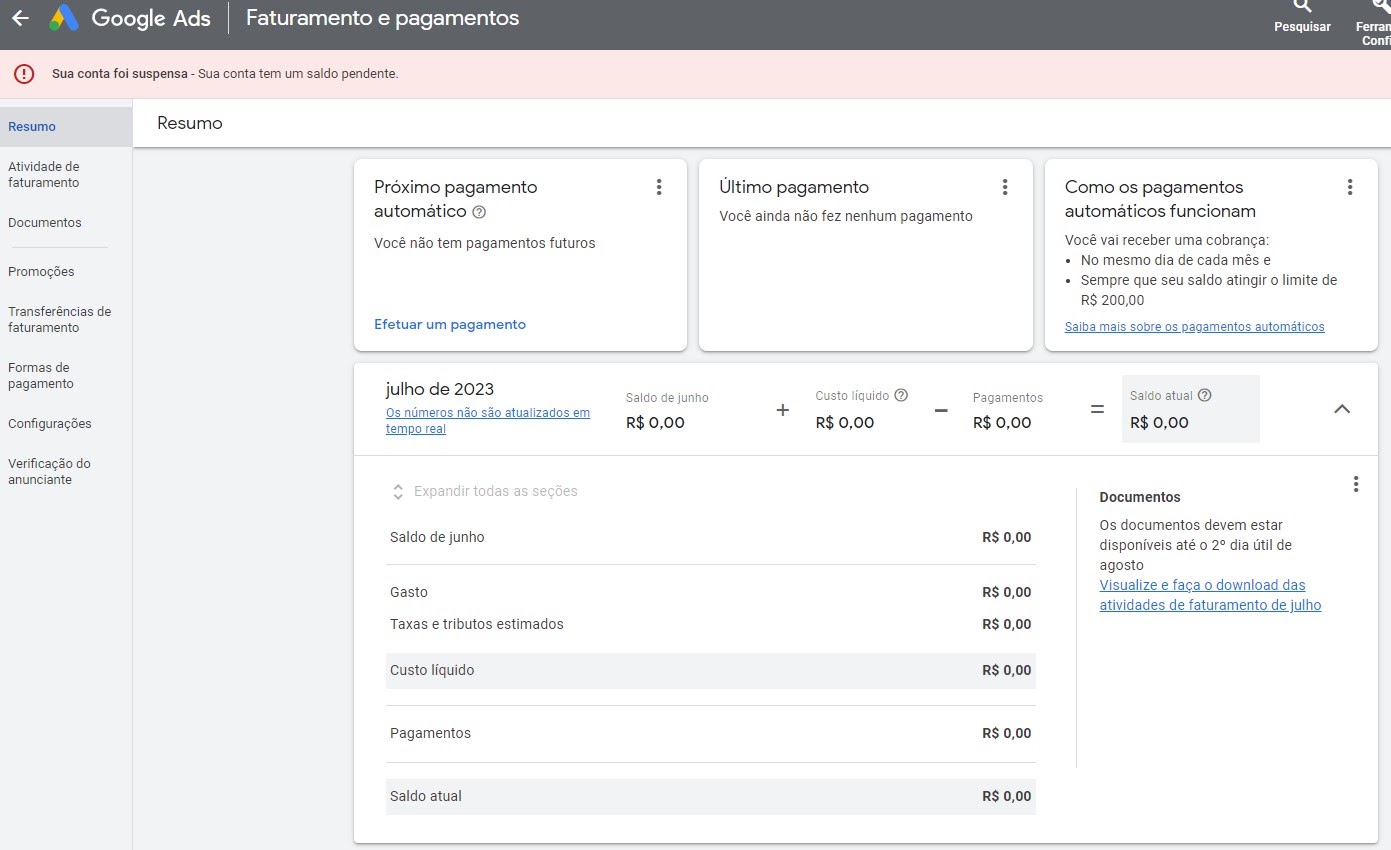The image size is (1391, 850).
Task: Open the Último pagamento card options menu
Action: tap(1004, 187)
